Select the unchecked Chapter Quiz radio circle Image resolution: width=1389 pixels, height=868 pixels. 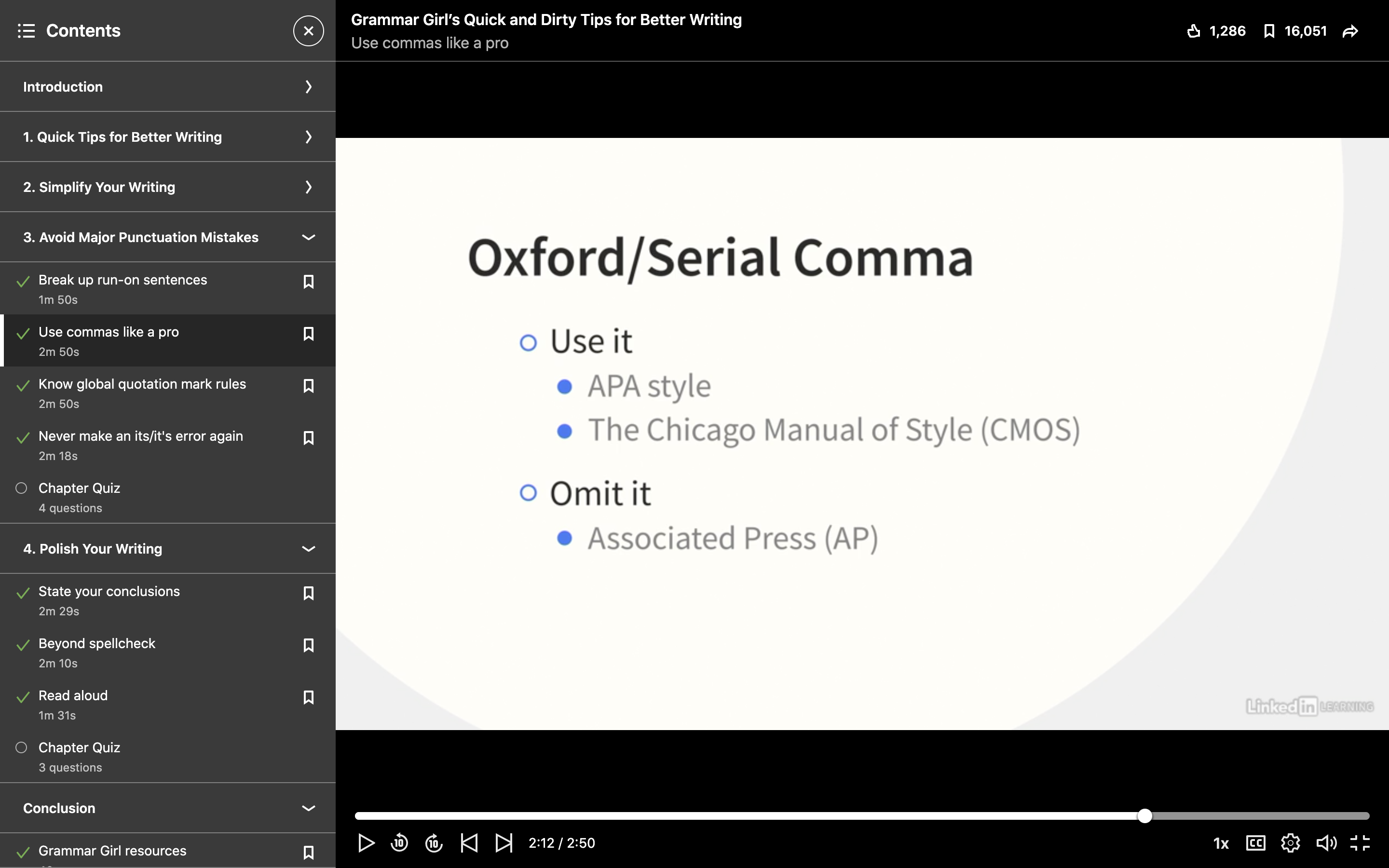22,488
